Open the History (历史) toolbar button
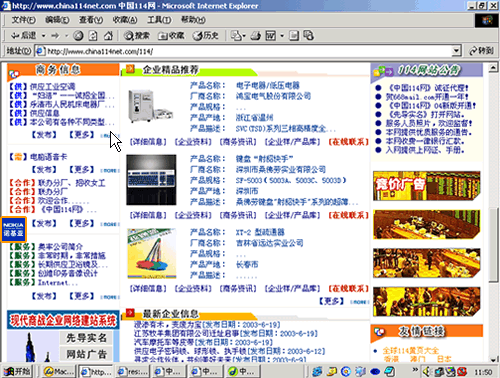This screenshot has width=500, height=378. tap(206, 36)
